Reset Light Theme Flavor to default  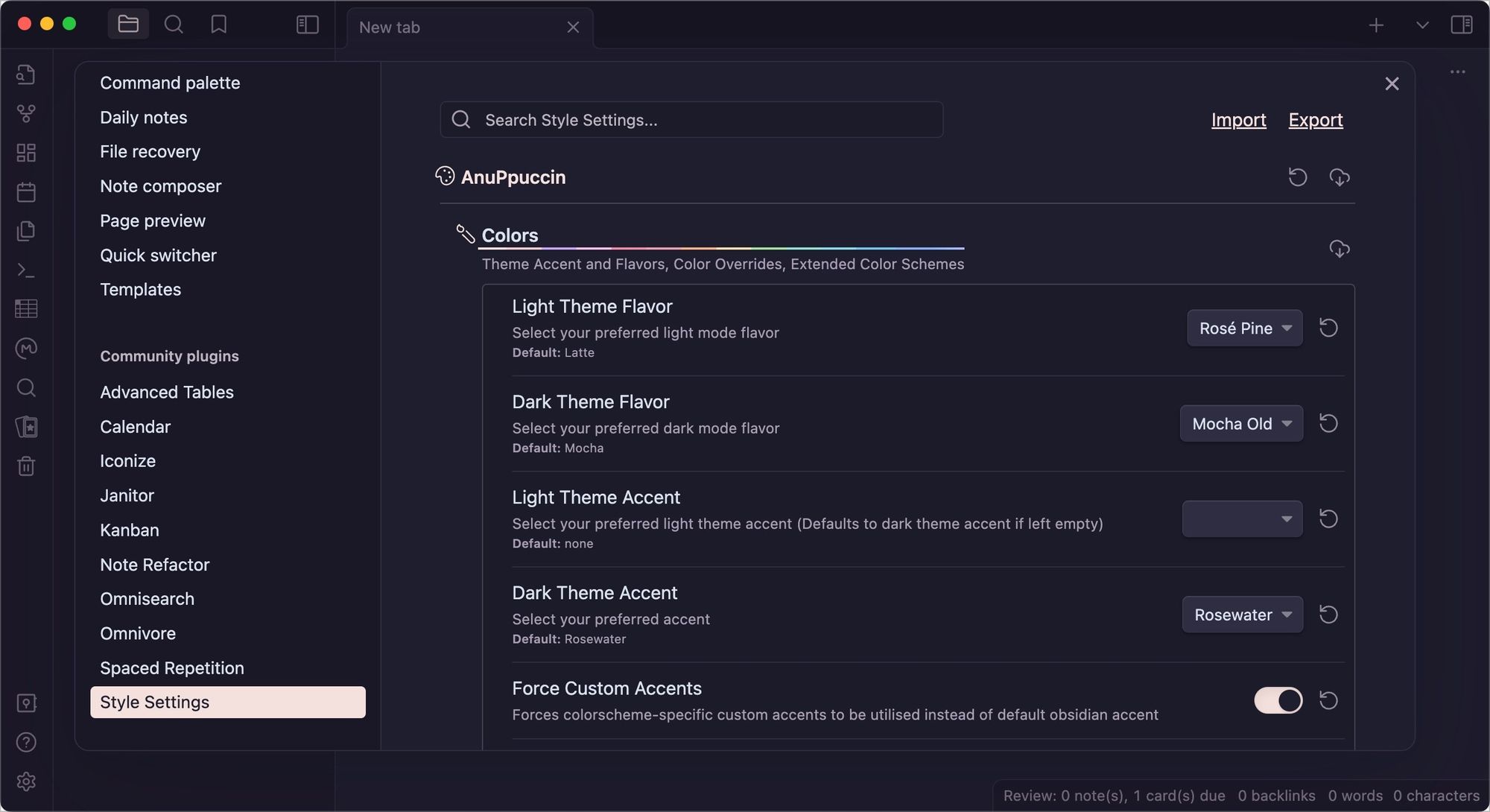tap(1328, 328)
